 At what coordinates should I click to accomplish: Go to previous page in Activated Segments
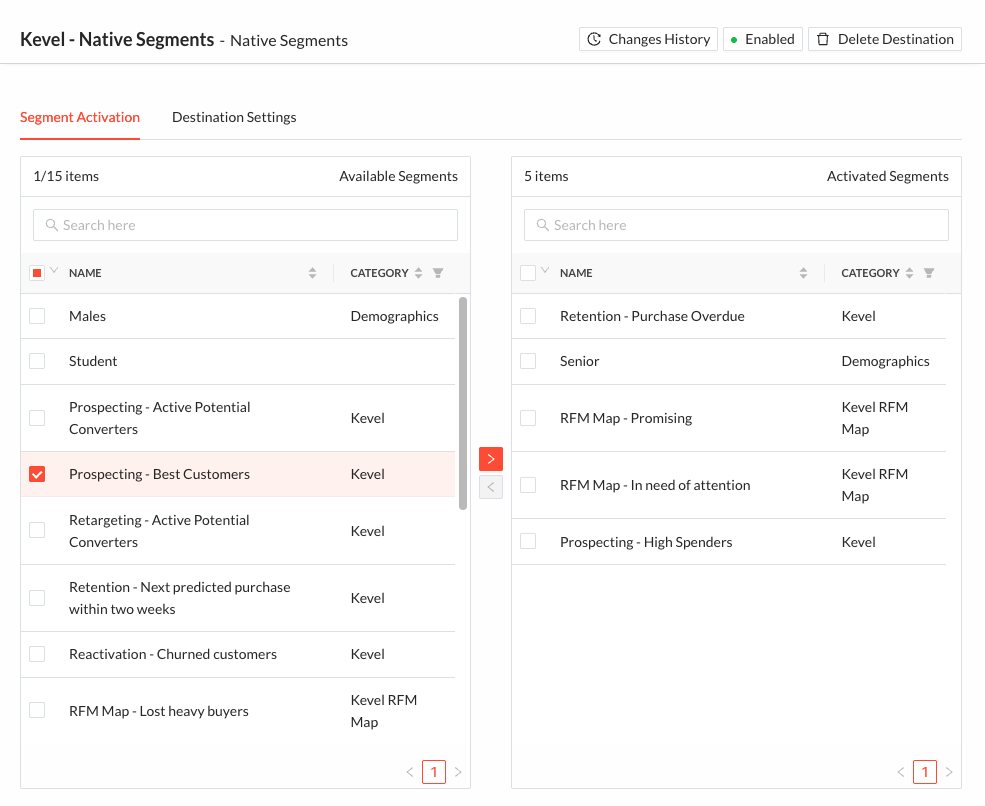point(900,772)
